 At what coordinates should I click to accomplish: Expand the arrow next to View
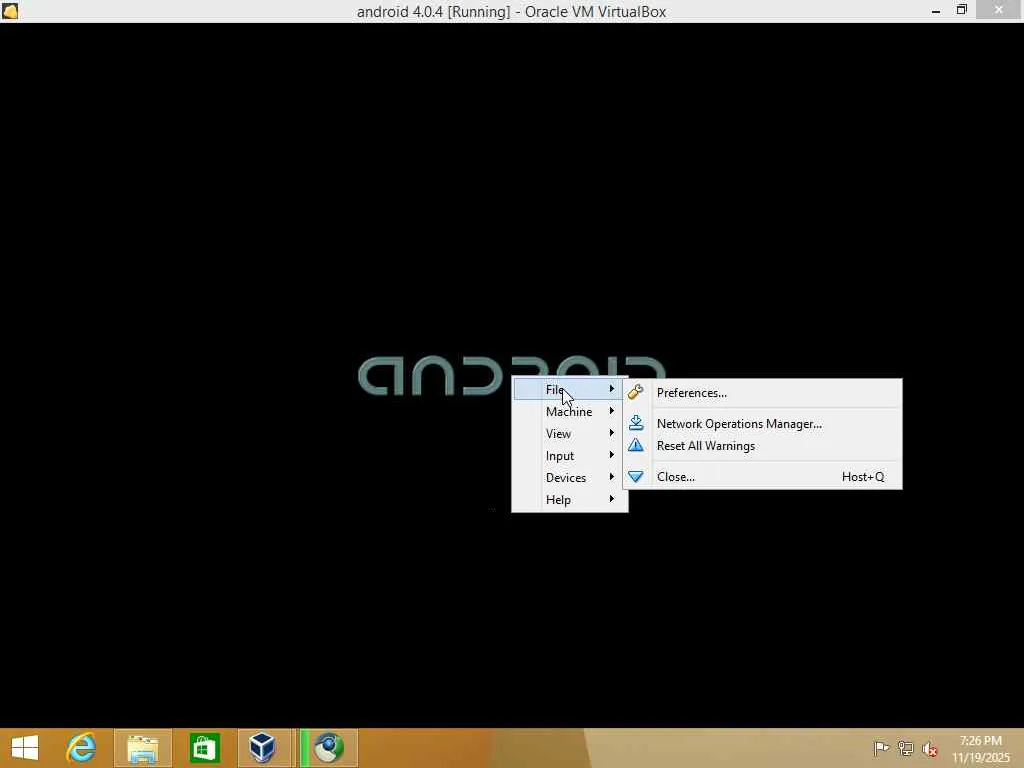[x=612, y=433]
